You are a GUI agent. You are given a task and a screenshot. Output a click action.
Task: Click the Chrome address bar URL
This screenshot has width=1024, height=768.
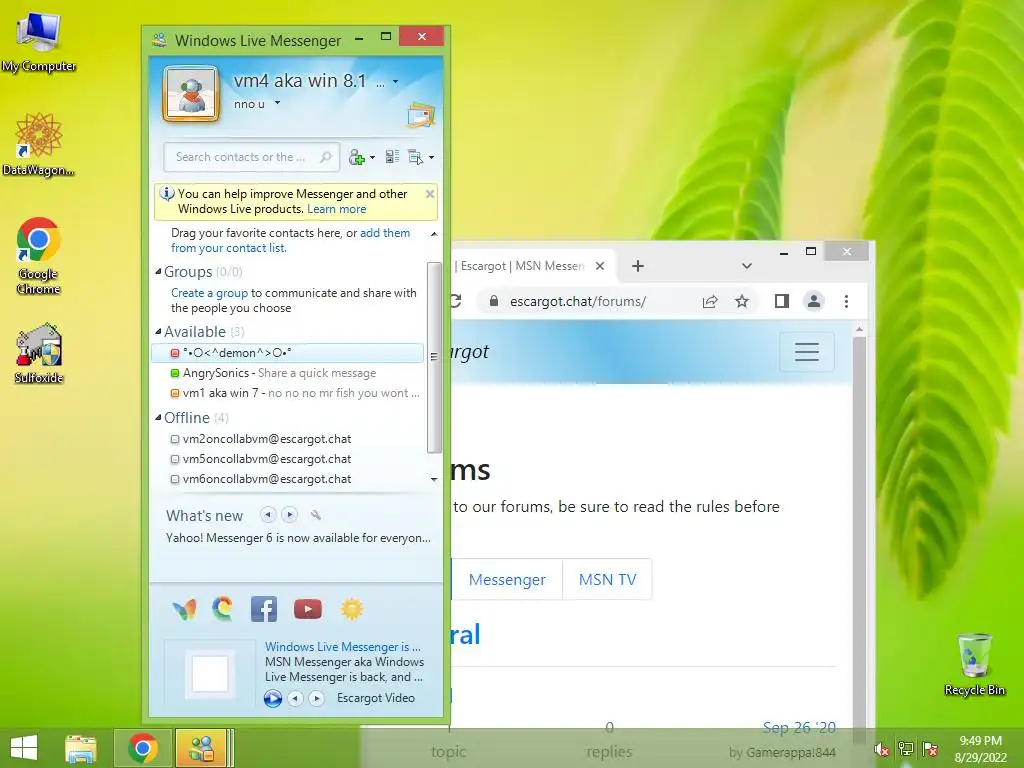[x=578, y=301]
